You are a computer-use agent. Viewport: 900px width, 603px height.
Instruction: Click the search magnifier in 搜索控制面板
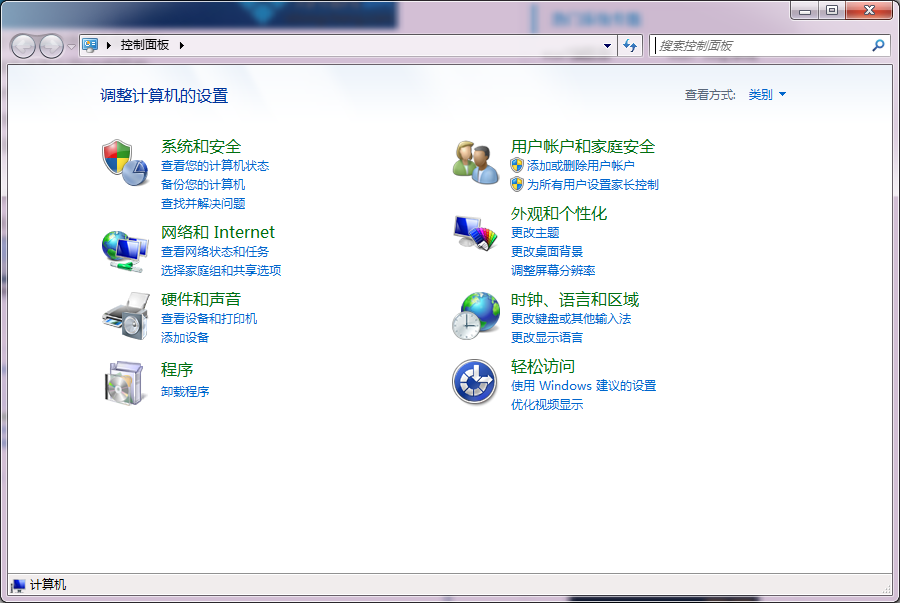pos(876,45)
